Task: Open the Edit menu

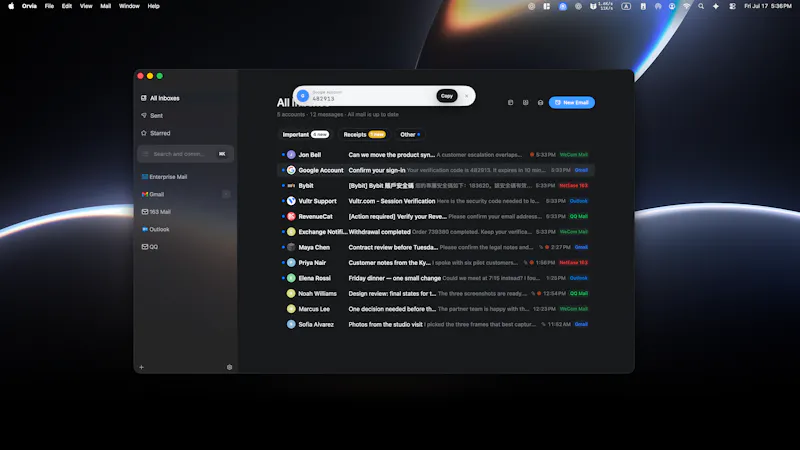Action: pos(67,6)
